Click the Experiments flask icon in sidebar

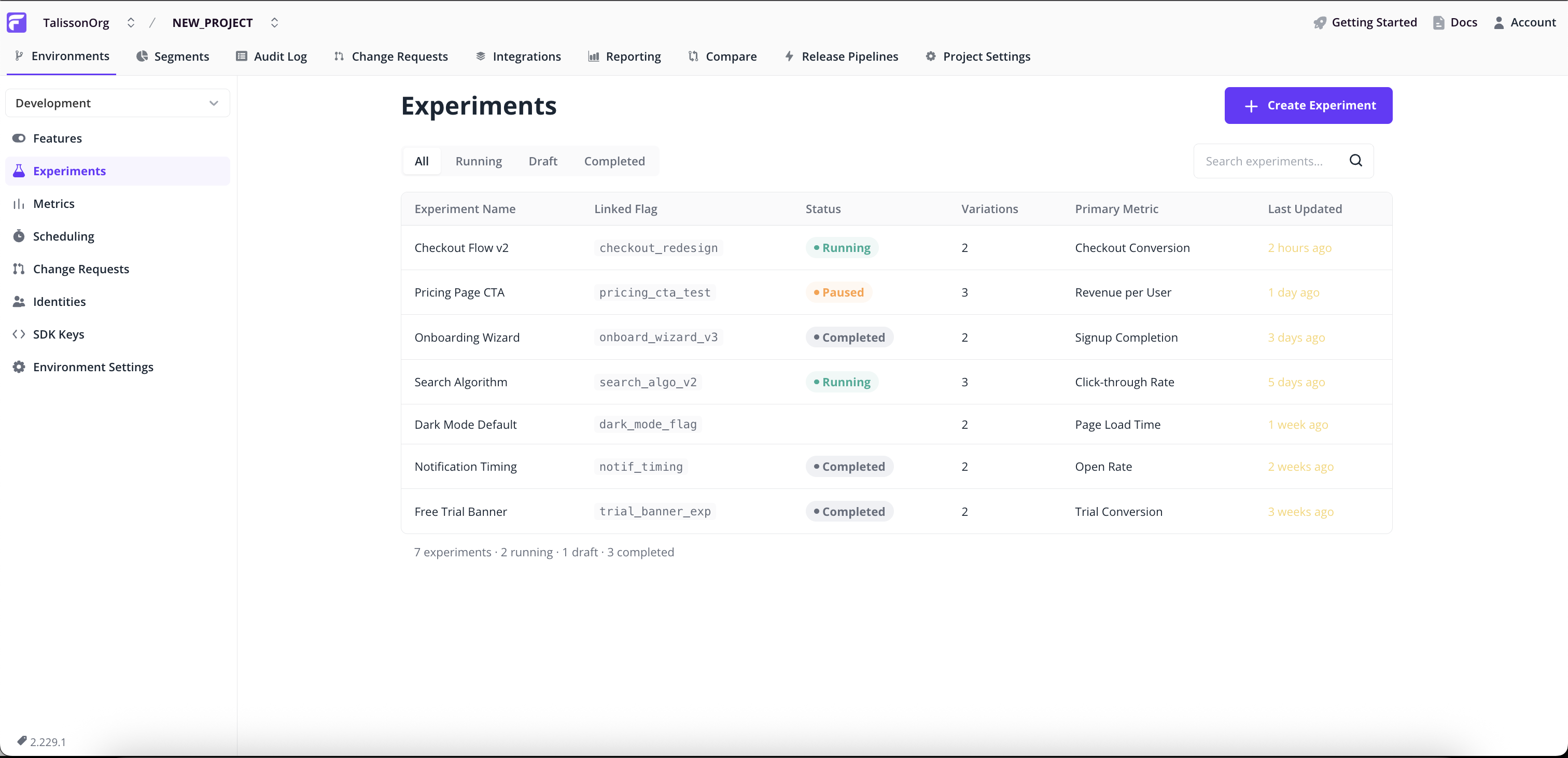19,171
